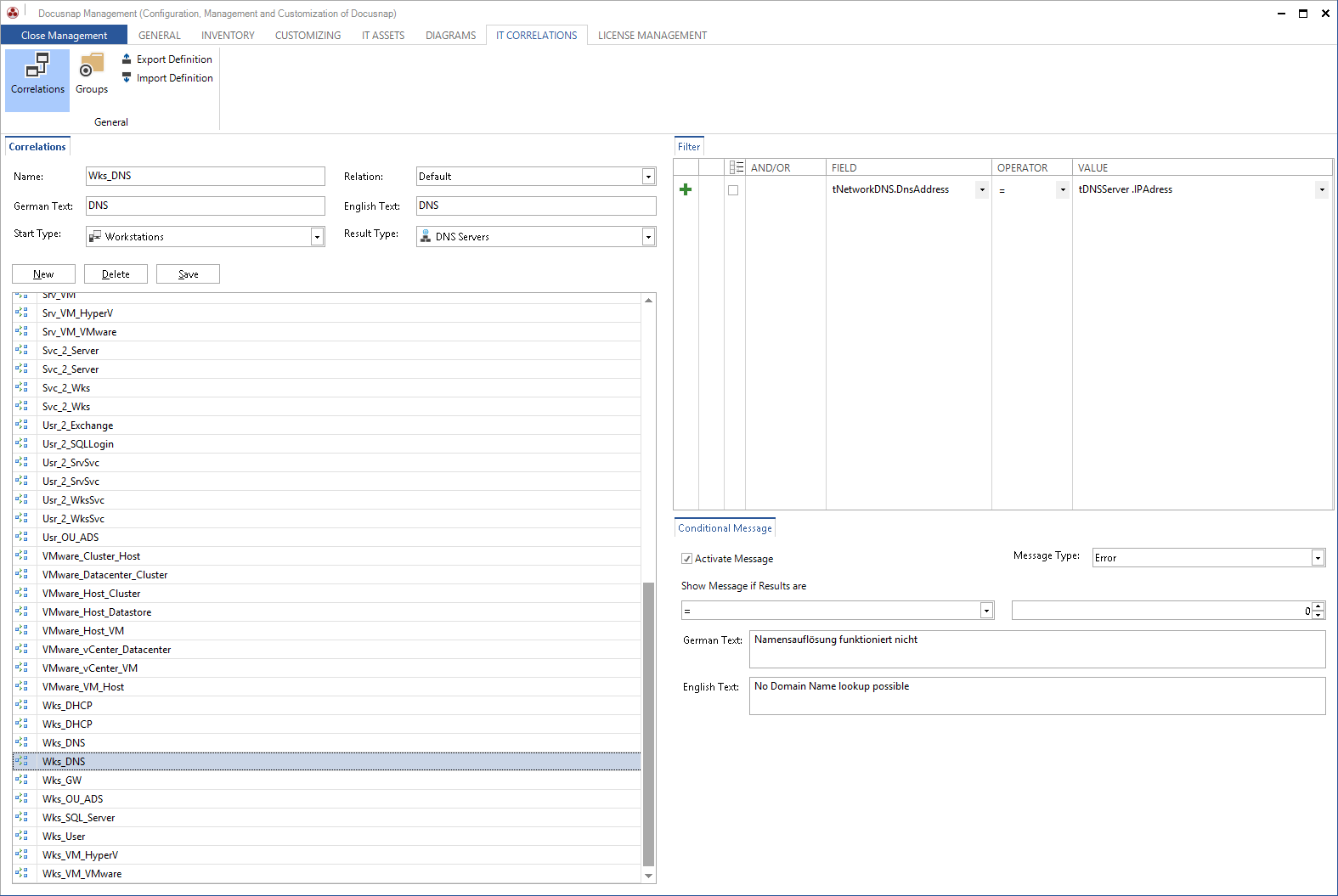Click the Import Definition icon
Viewport: 1338px width, 896px height.
(x=127, y=77)
